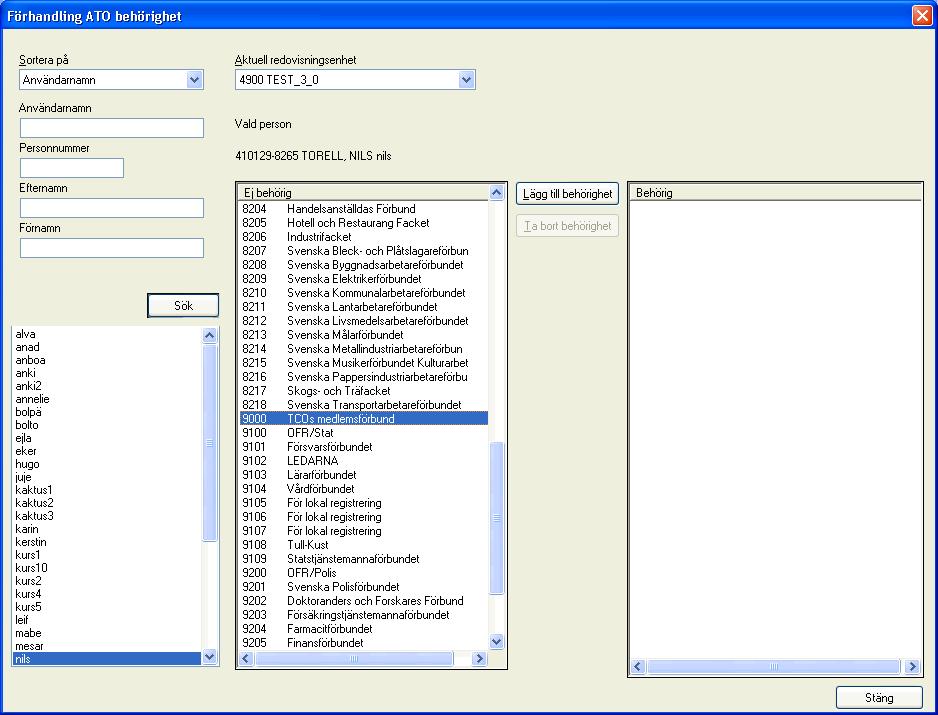Click the Behörig column header

(776, 193)
